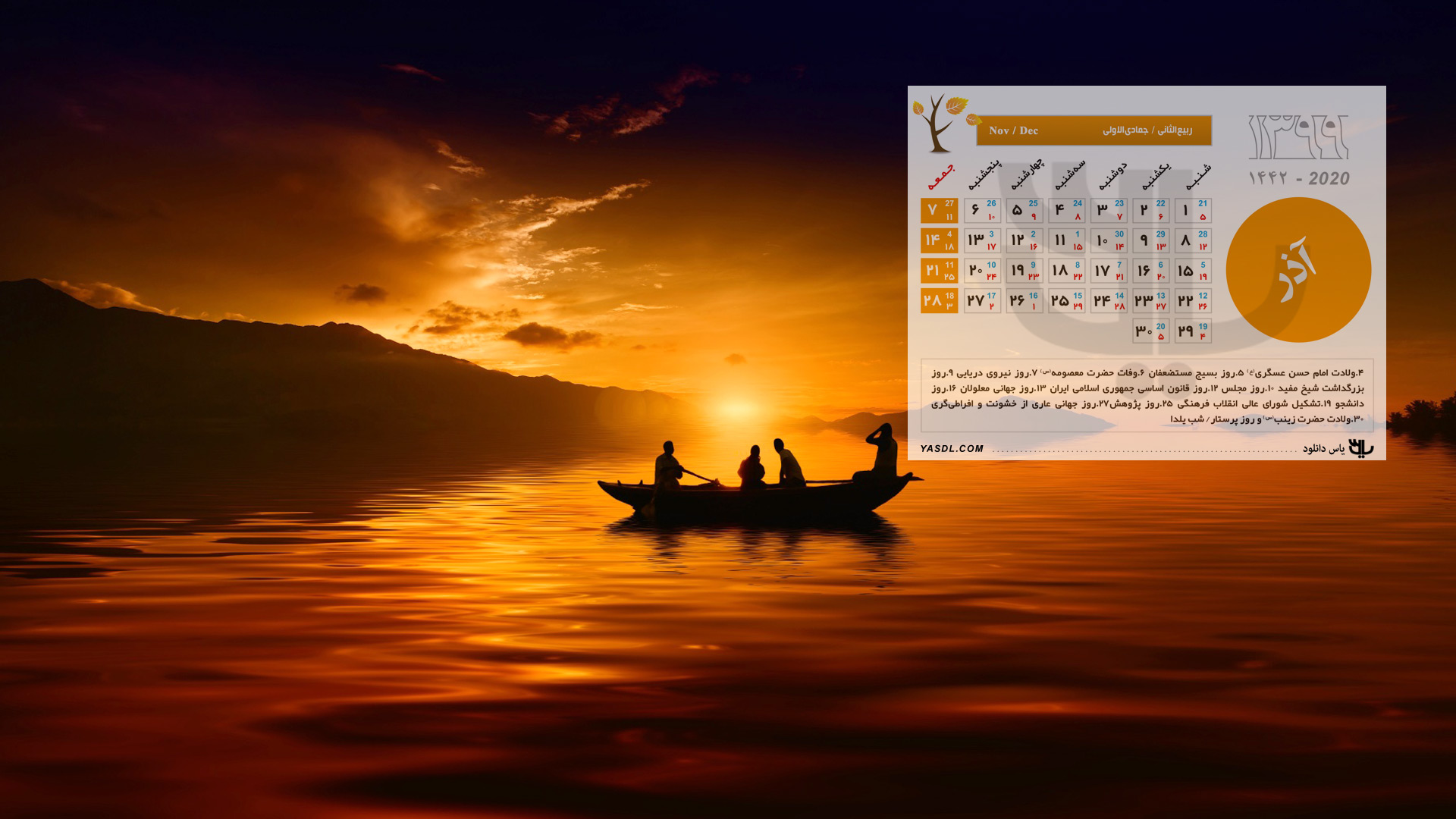Select day ۲ in the calendar grid
The image size is (1456, 819).
[1151, 210]
